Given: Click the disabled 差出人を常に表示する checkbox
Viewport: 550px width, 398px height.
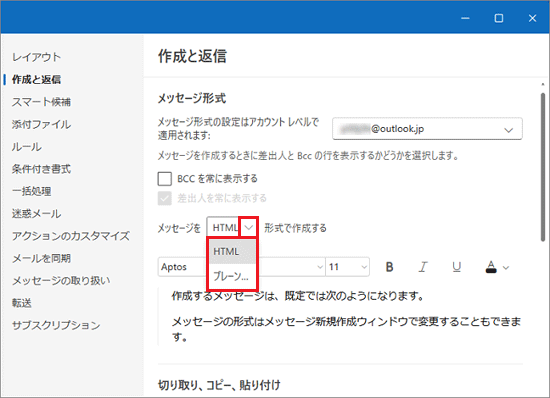Looking at the screenshot, I should tap(165, 198).
